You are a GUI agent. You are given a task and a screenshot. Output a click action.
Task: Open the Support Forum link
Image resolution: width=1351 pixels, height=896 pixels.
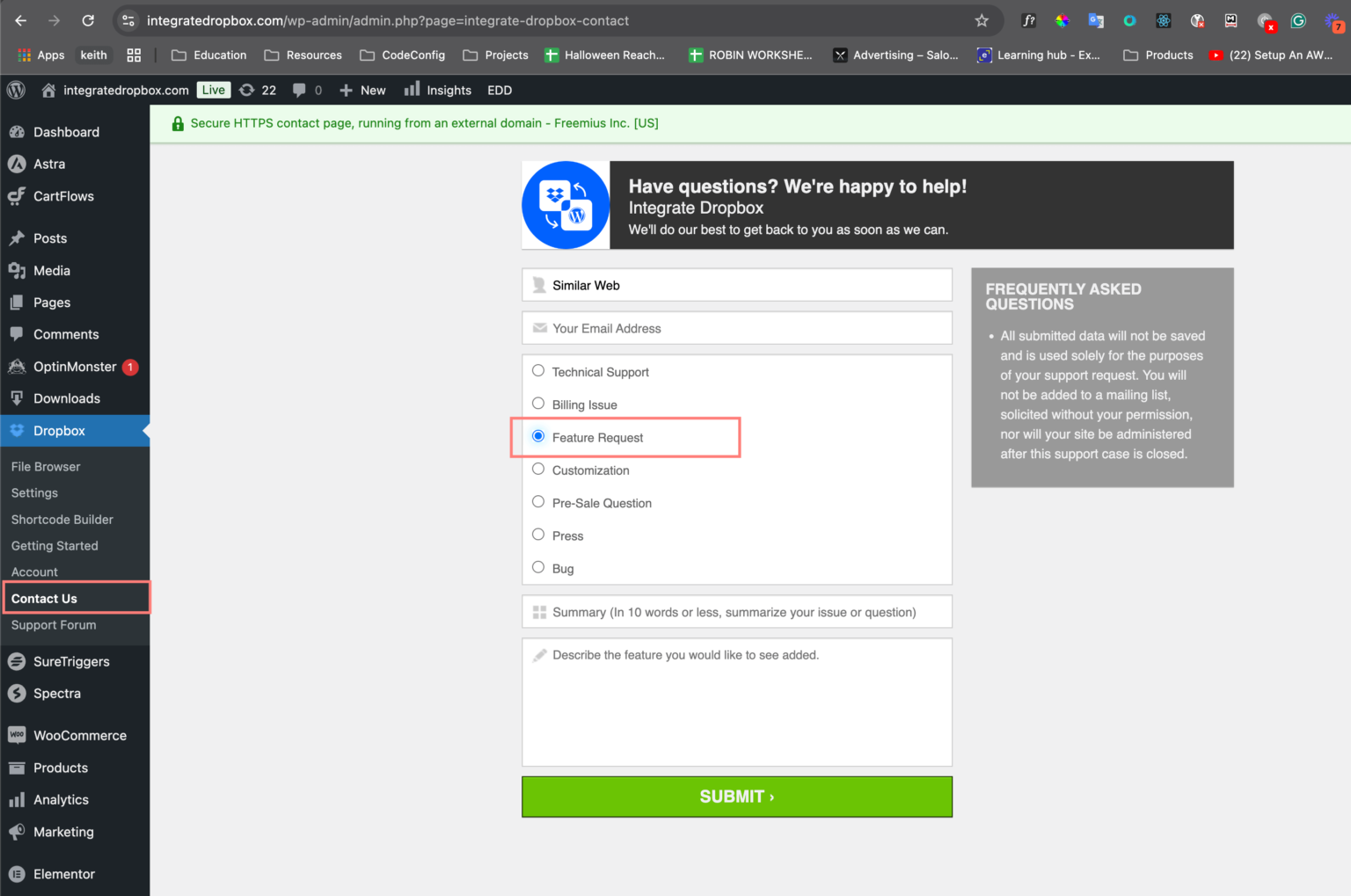click(x=54, y=624)
